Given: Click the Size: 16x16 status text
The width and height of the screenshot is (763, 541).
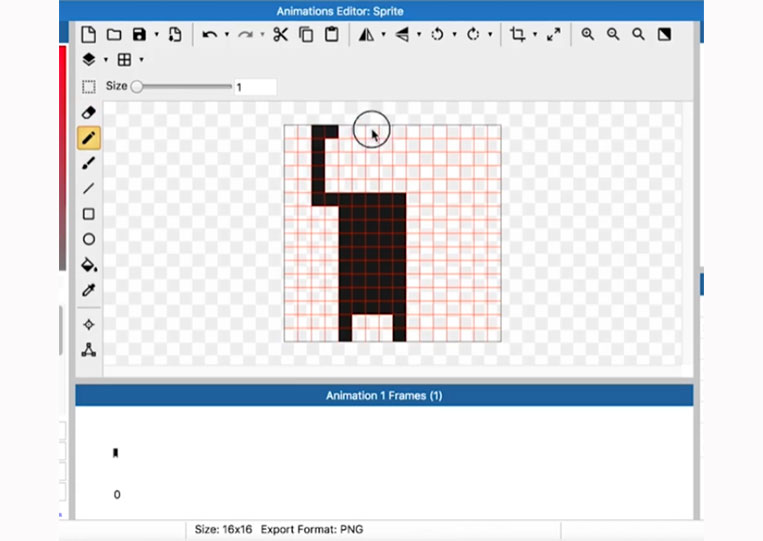Looking at the screenshot, I should [223, 529].
